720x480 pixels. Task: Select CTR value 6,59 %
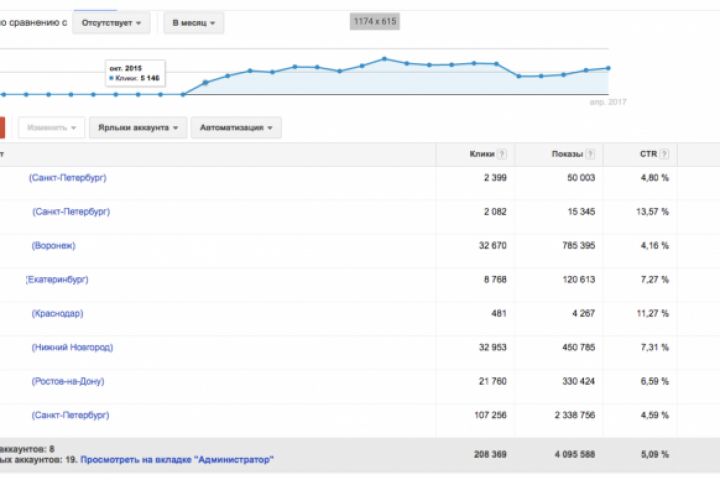click(655, 381)
